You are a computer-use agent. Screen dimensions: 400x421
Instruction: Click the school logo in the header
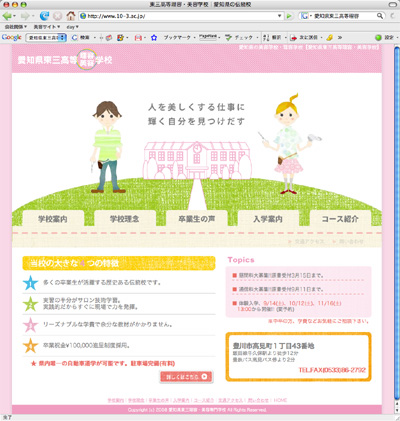tap(65, 60)
